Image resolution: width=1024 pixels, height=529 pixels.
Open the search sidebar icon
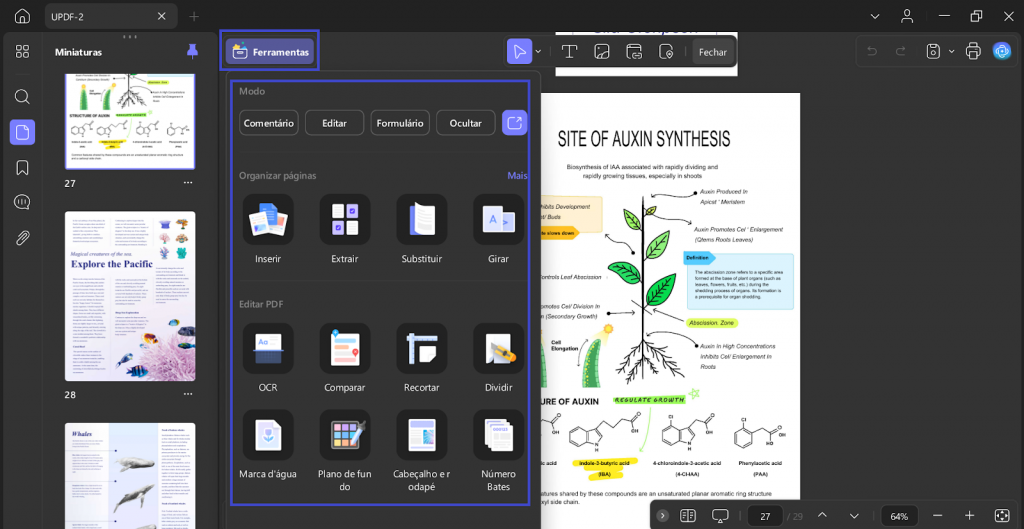coord(22,97)
